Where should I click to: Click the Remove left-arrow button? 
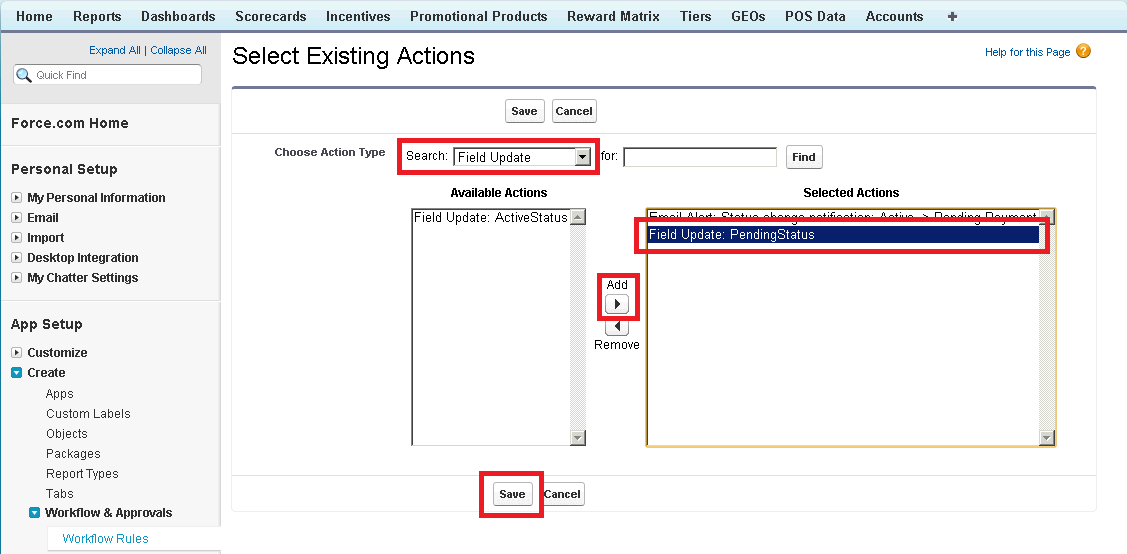click(617, 327)
